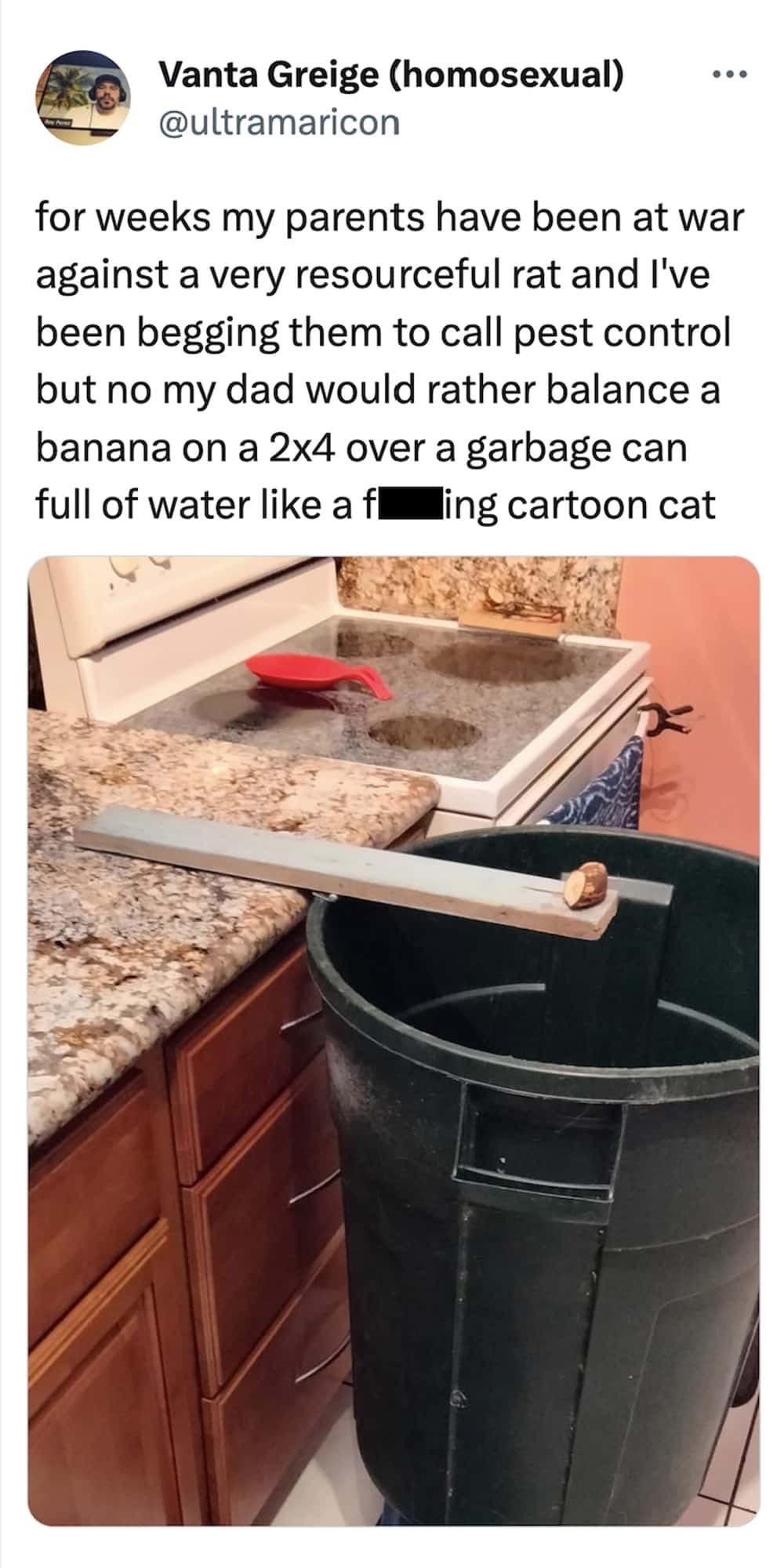This screenshot has width=784, height=1568.
Task: Click the red spoon rest on the stove
Action: click(321, 673)
